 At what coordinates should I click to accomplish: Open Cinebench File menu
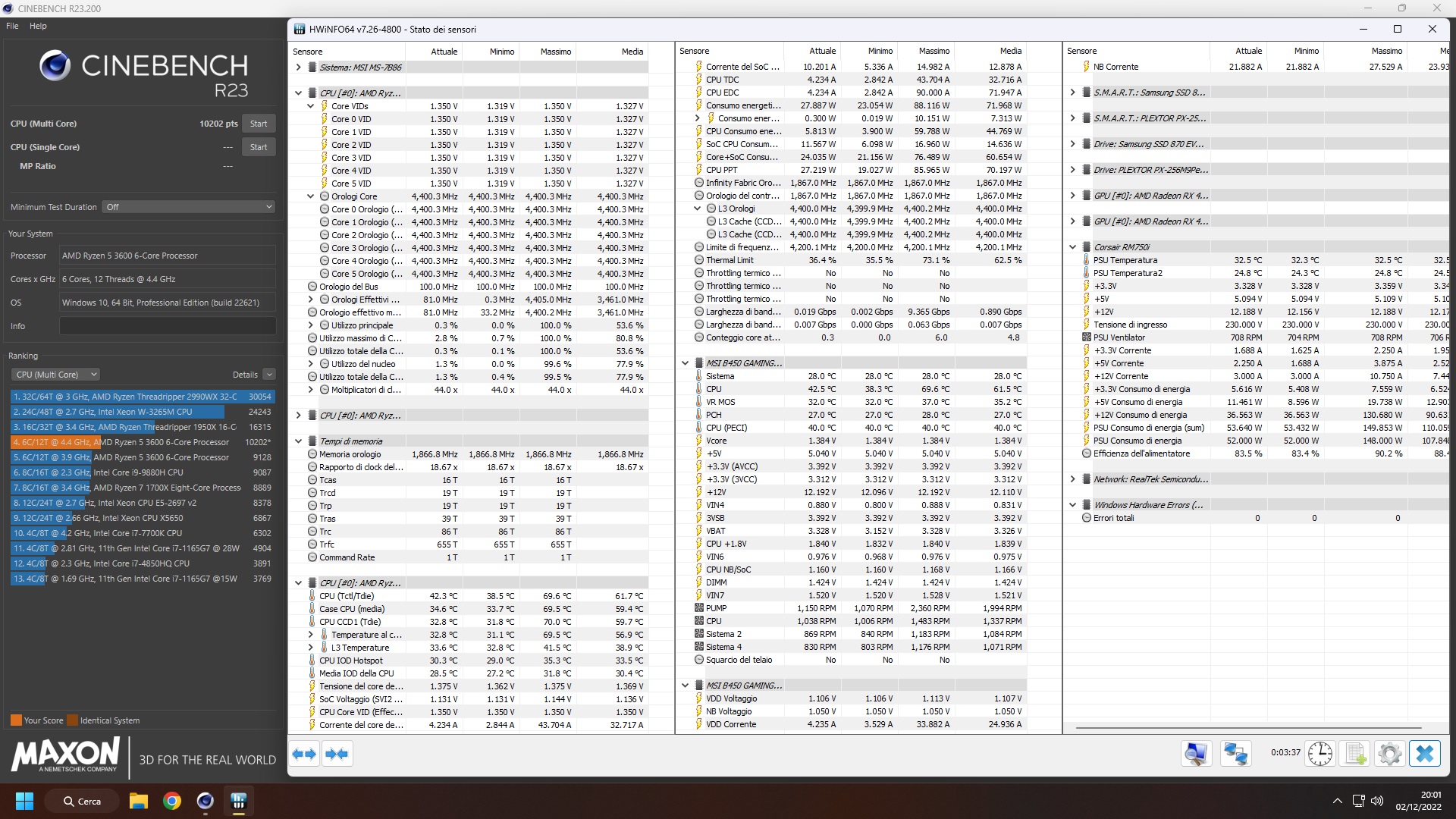coord(12,26)
